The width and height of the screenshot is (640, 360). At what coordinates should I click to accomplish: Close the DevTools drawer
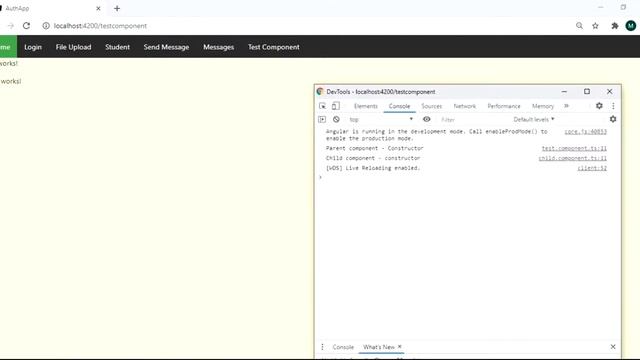pos(613,347)
